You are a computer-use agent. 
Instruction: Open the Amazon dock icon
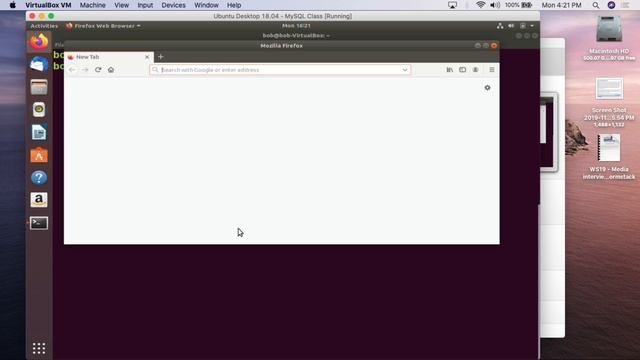click(39, 200)
